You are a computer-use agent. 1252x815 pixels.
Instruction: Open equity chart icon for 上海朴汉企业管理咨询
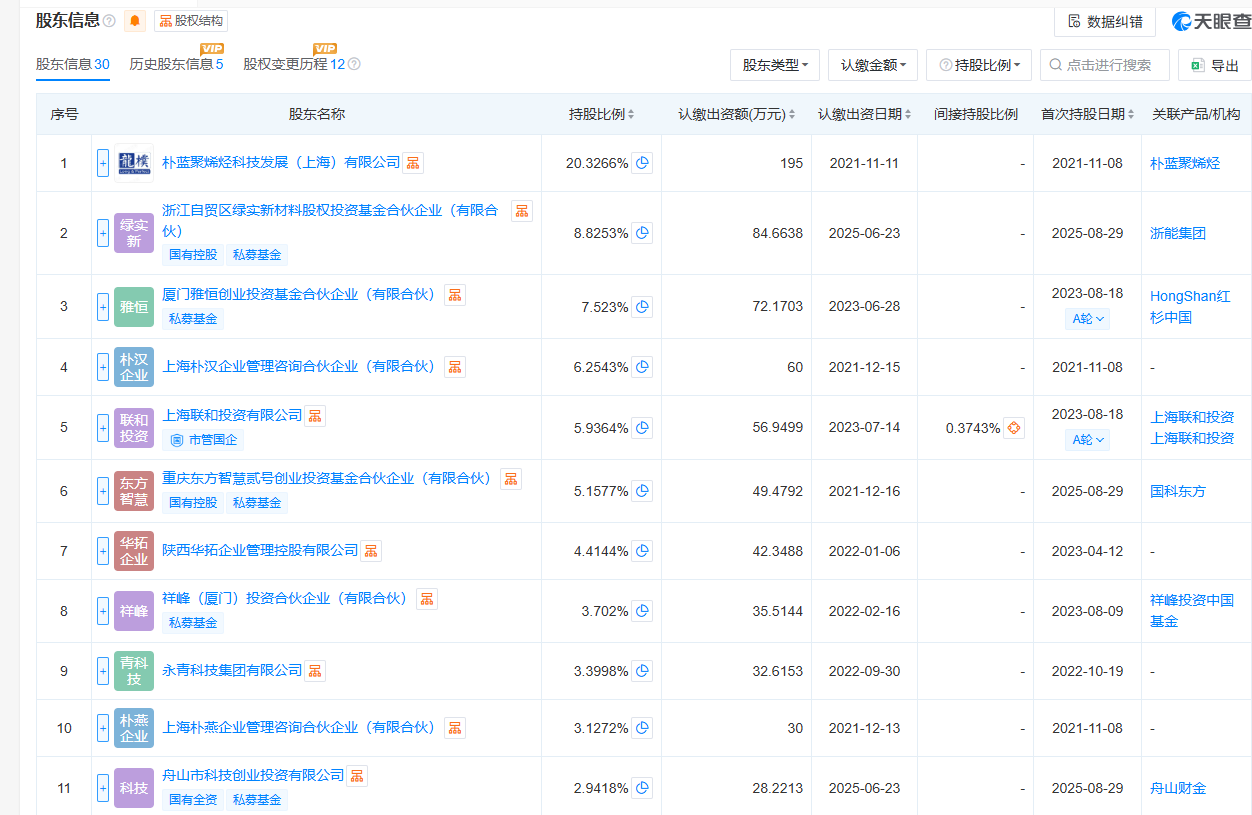(x=455, y=367)
